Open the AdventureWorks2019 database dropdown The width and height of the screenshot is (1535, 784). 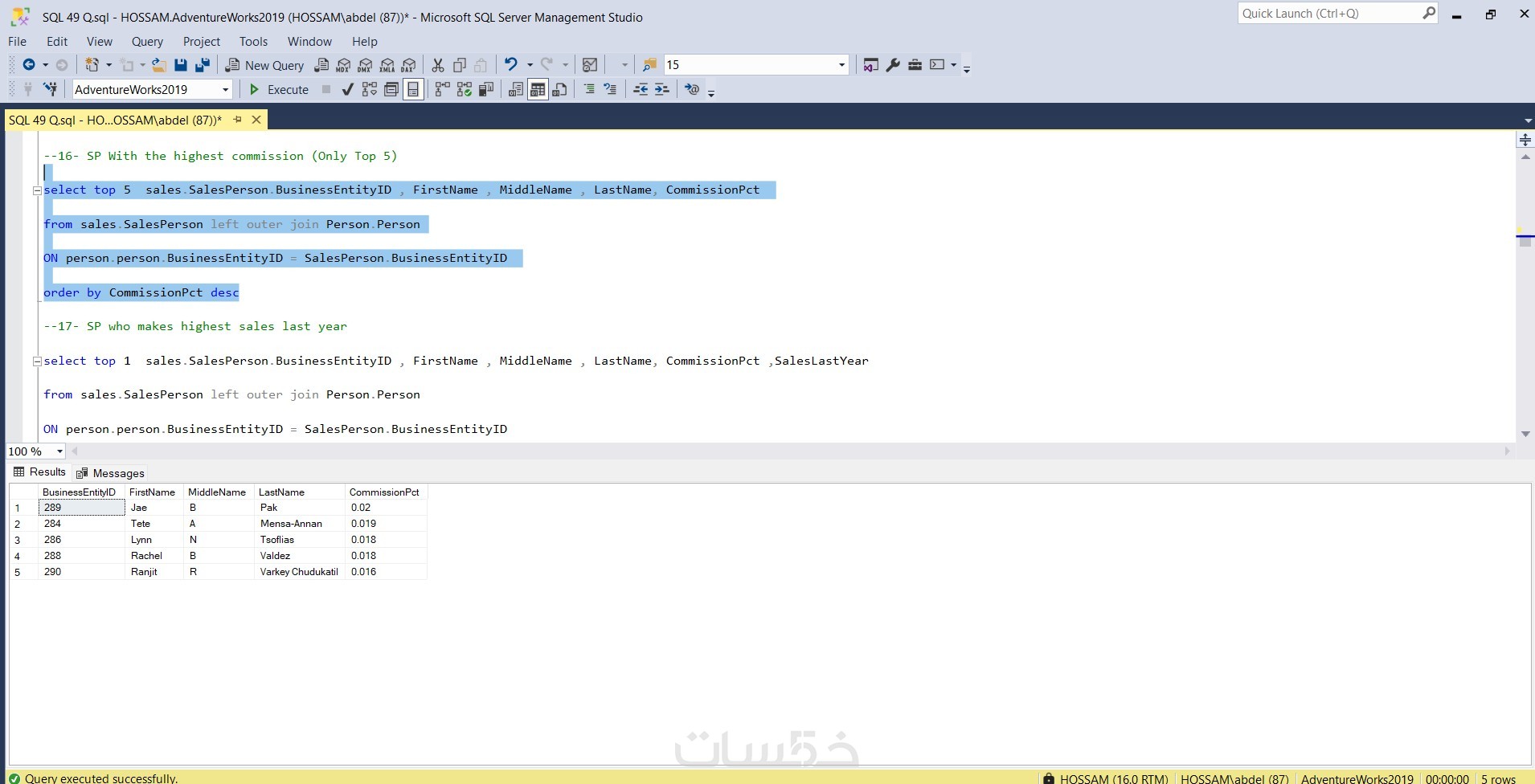(225, 89)
